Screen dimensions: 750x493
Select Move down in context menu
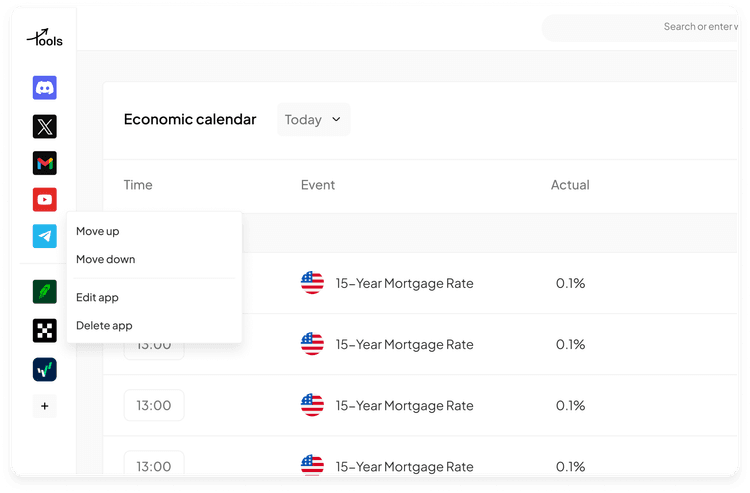tap(106, 259)
